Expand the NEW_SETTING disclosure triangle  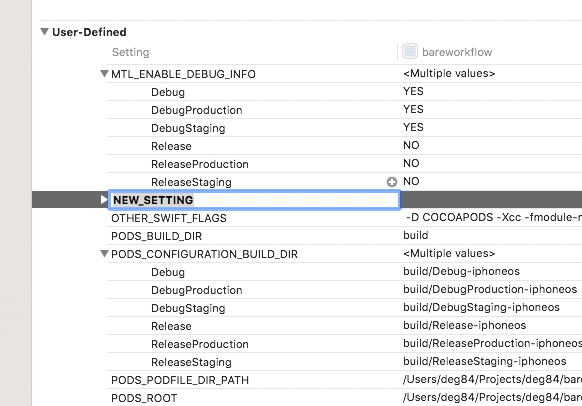[x=104, y=200]
